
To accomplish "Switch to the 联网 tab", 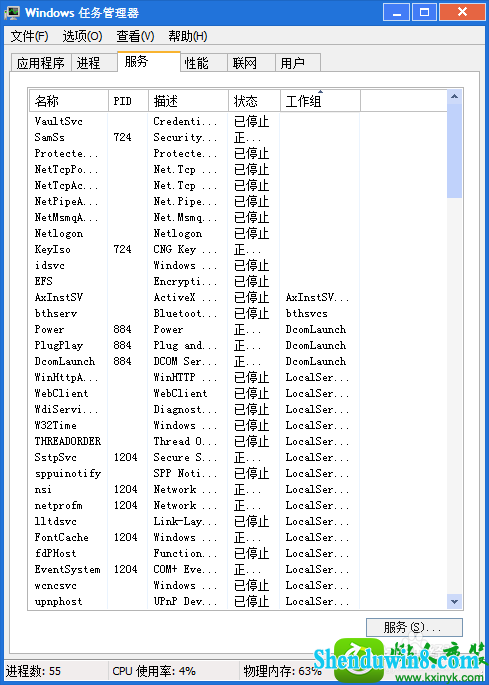I will pos(251,63).
